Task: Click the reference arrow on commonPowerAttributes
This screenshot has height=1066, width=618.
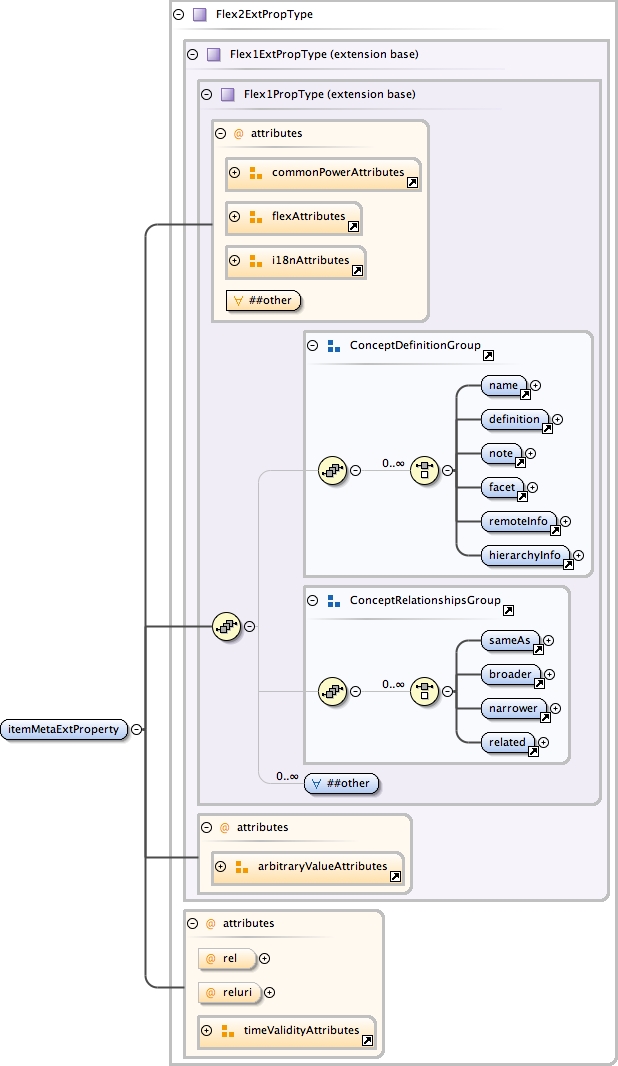Action: point(412,183)
